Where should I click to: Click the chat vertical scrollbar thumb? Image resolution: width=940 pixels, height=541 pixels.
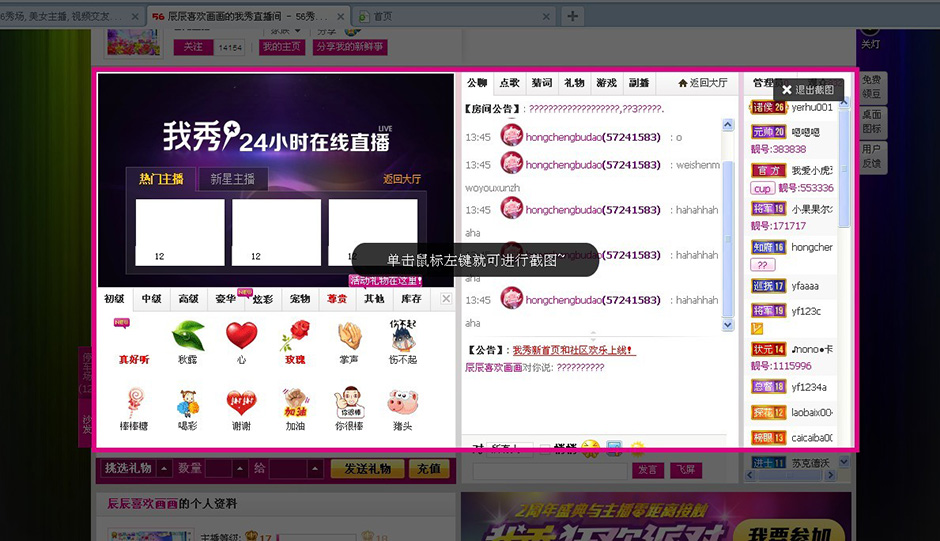tap(728, 239)
